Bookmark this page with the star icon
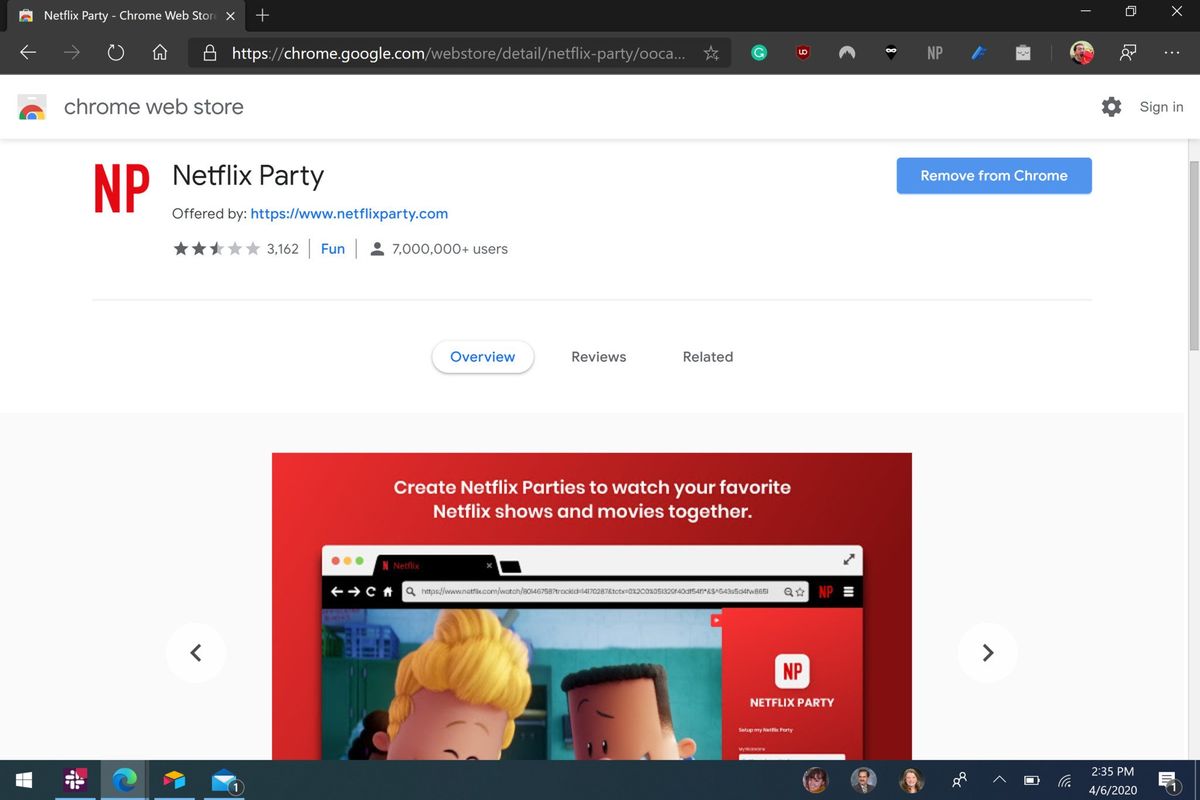The width and height of the screenshot is (1200, 800). [x=711, y=52]
